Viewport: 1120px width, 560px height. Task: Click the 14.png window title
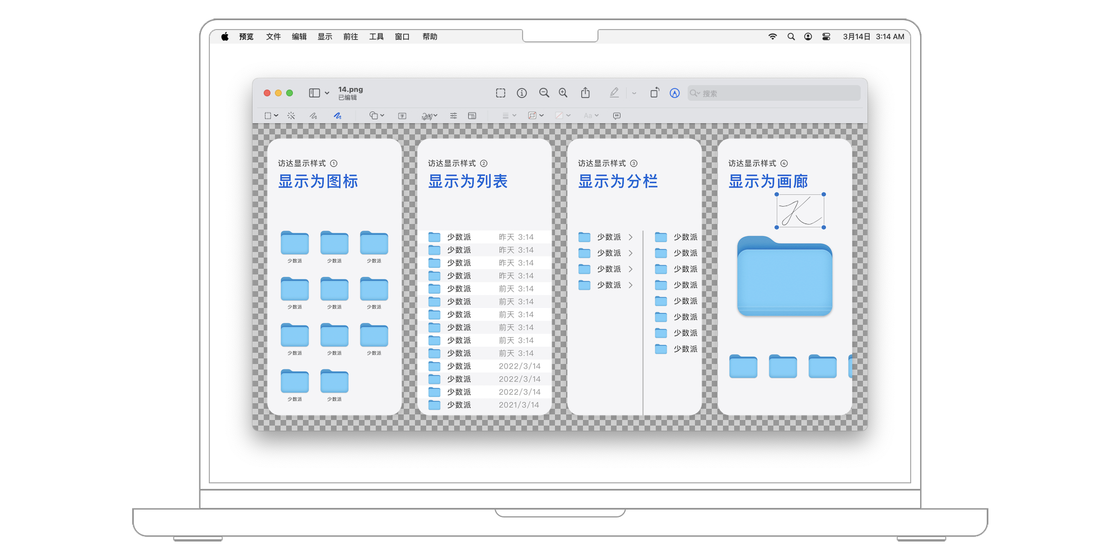(x=351, y=89)
